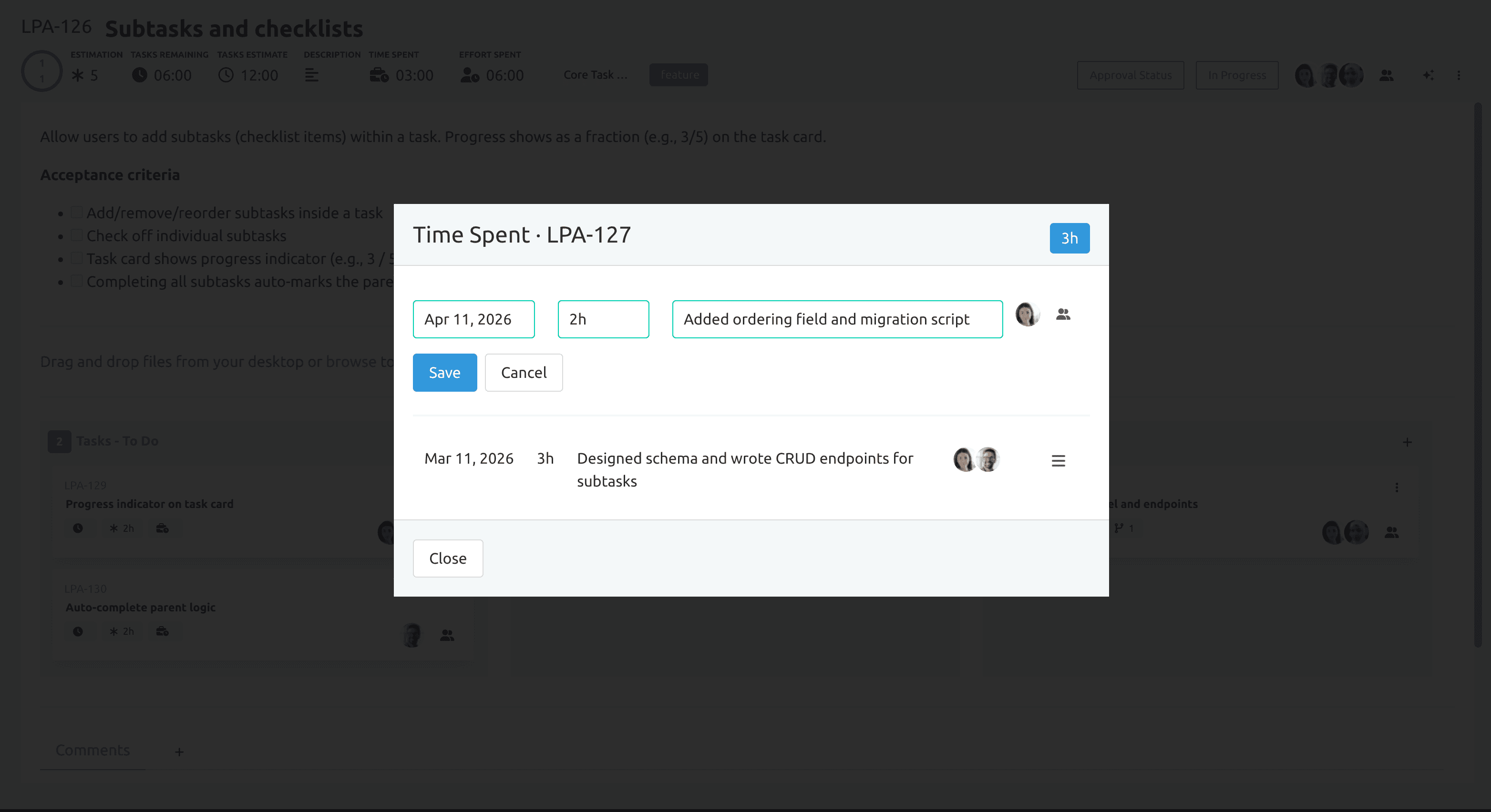Switch to the Comments tab
This screenshot has height=812, width=1491.
click(93, 750)
